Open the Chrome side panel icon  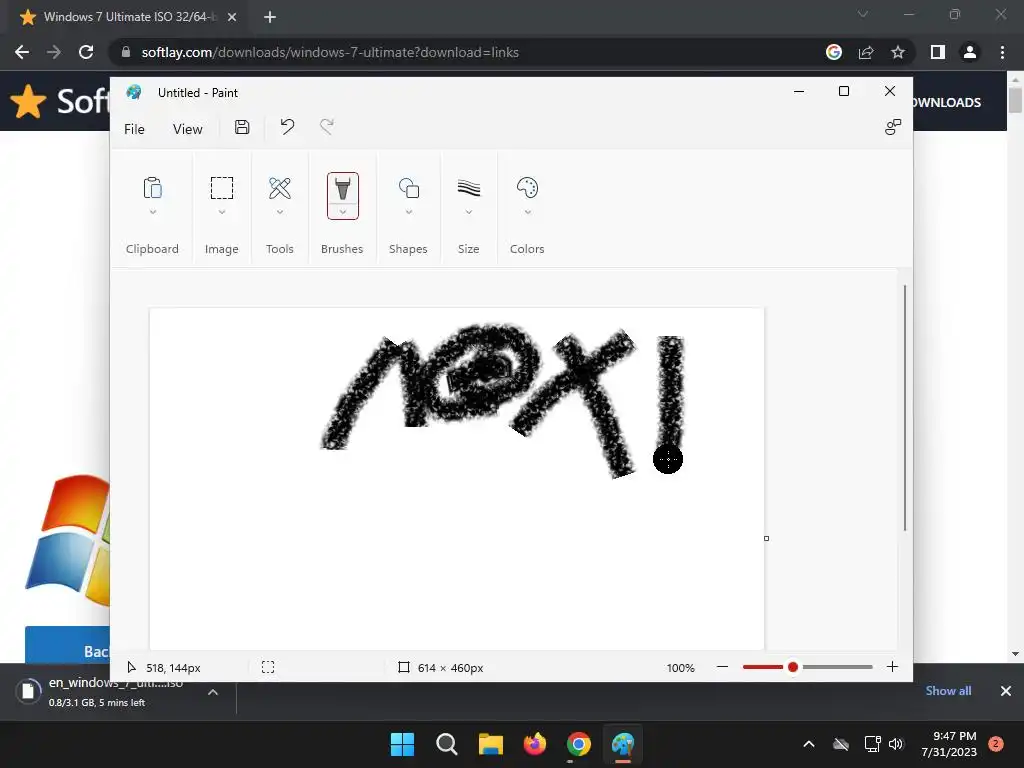(938, 52)
